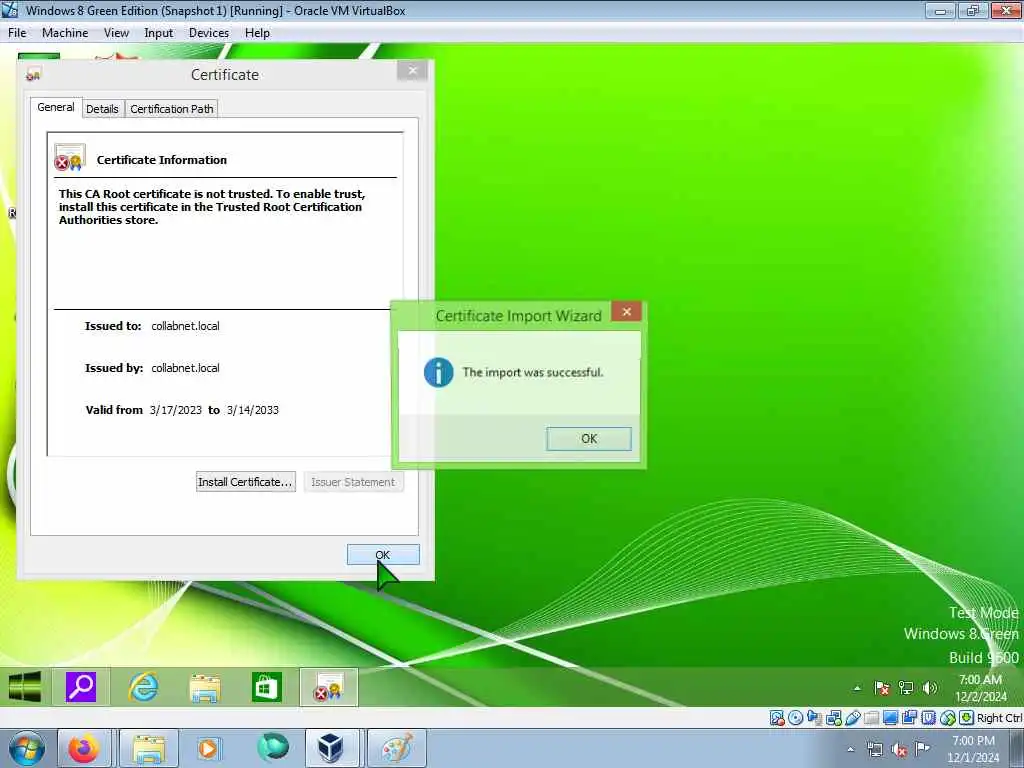
Task: Click the guest clock showing 7:00 AM
Action: pyautogui.click(x=981, y=688)
